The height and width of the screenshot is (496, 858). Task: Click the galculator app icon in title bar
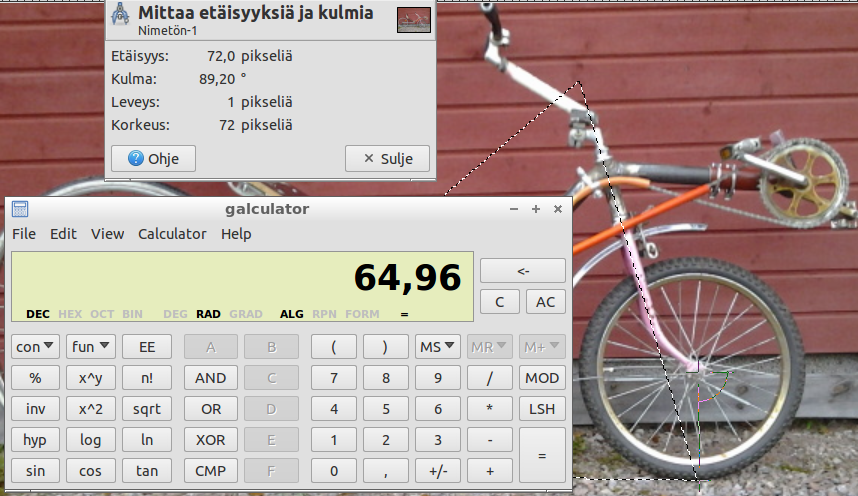click(20, 209)
